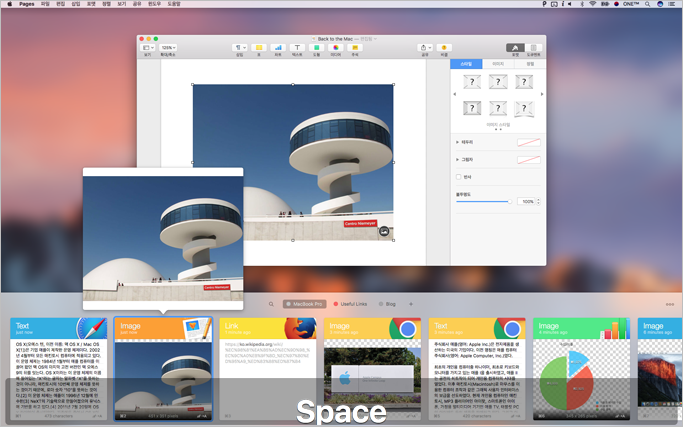Select the Safari Text clipping card
Viewport: 683px width, 427px height.
click(x=58, y=369)
